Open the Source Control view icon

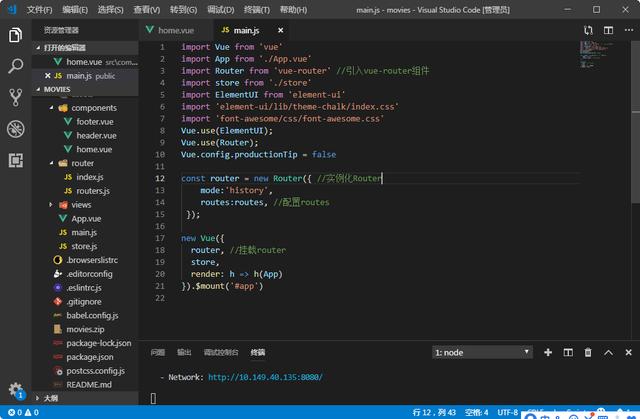point(15,98)
